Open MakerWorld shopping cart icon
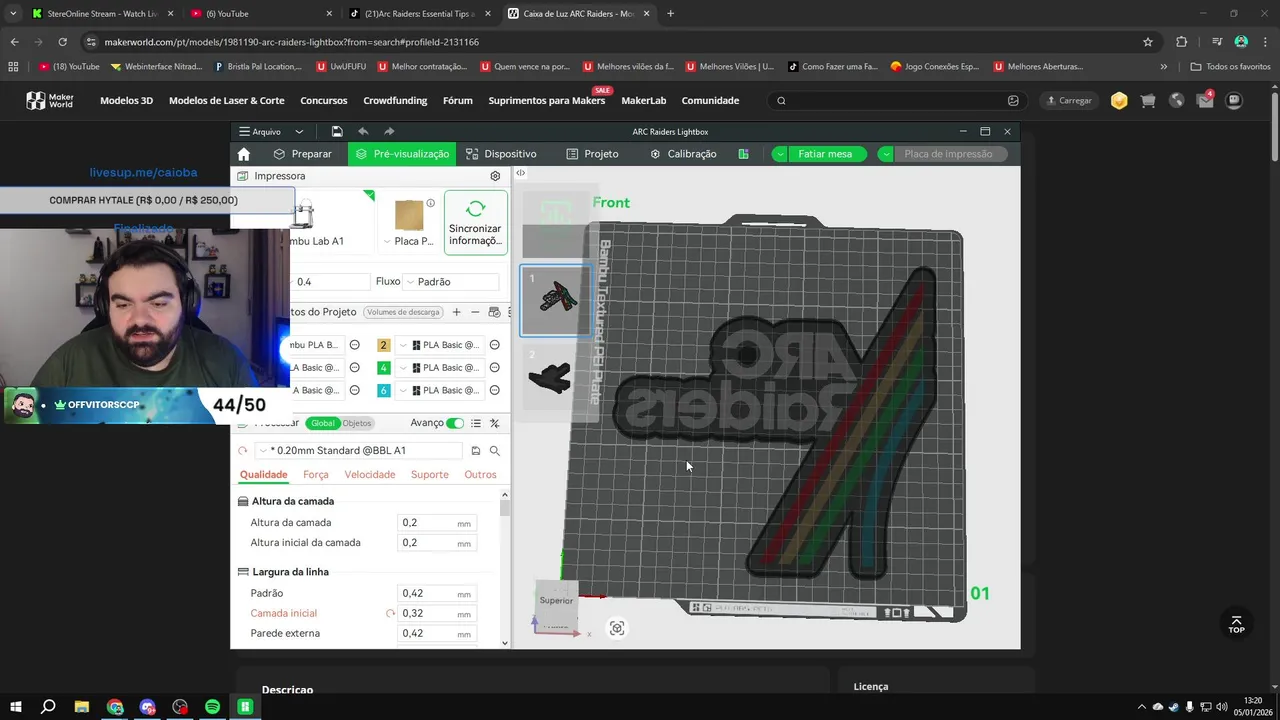 (1148, 100)
